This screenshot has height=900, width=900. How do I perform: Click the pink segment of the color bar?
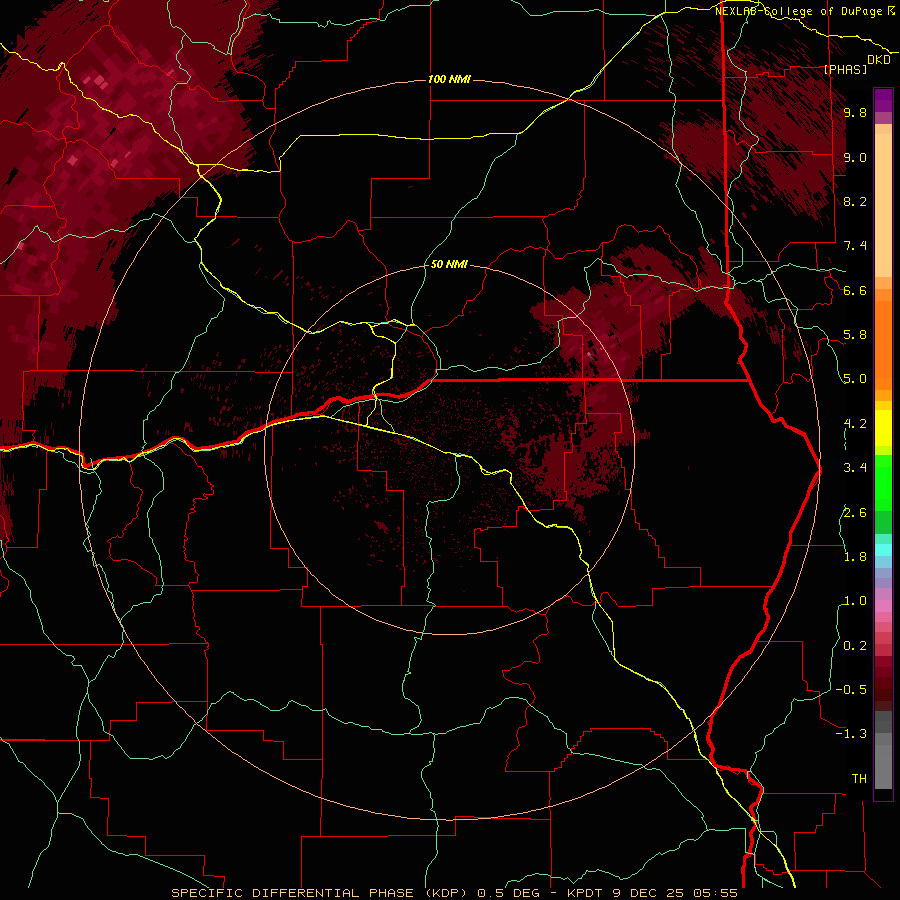tap(883, 606)
